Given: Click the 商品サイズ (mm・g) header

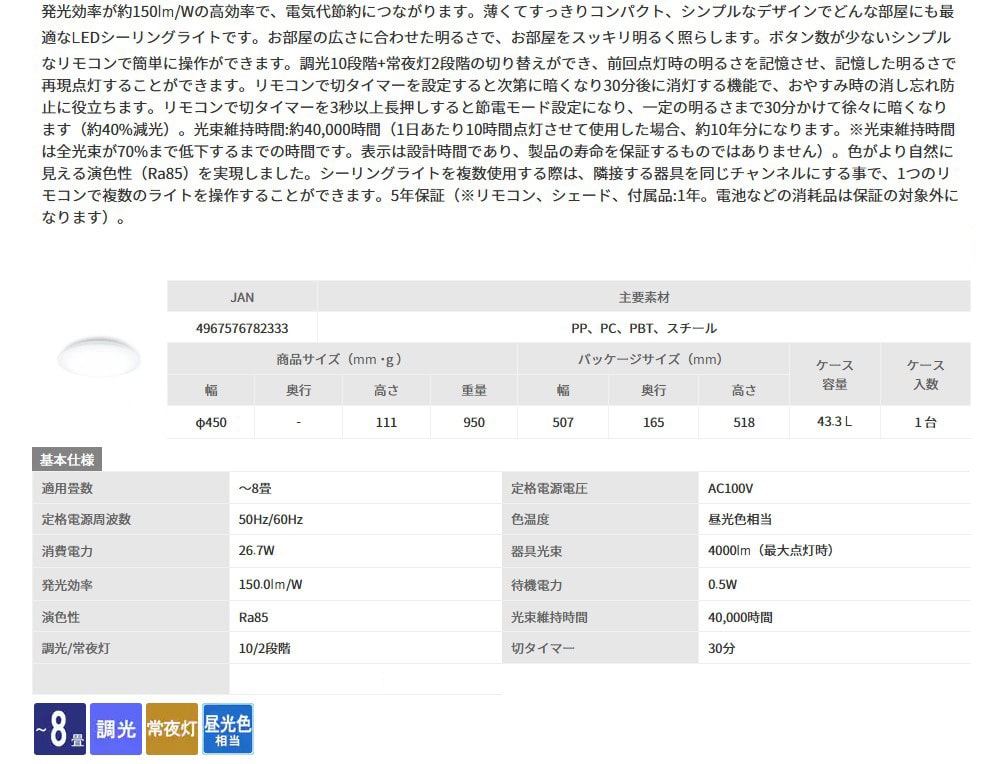Looking at the screenshot, I should click(x=341, y=359).
